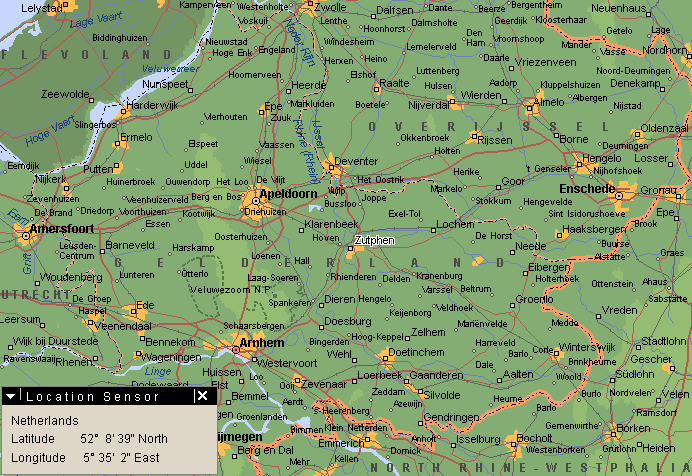Click the Location Sensor title bar
The image size is (692, 476).
[x=100, y=396]
